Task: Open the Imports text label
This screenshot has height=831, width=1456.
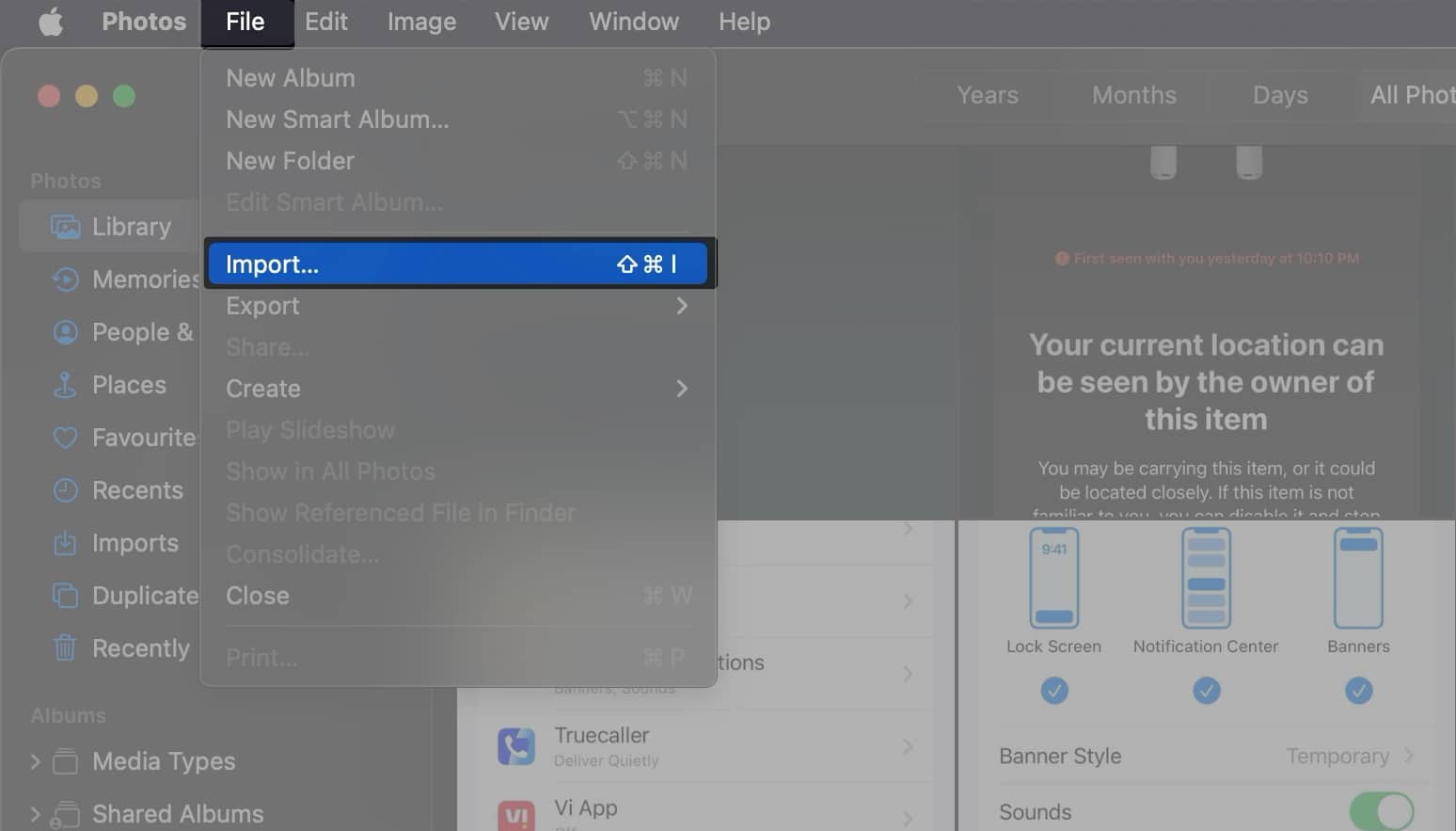Action: tap(135, 543)
